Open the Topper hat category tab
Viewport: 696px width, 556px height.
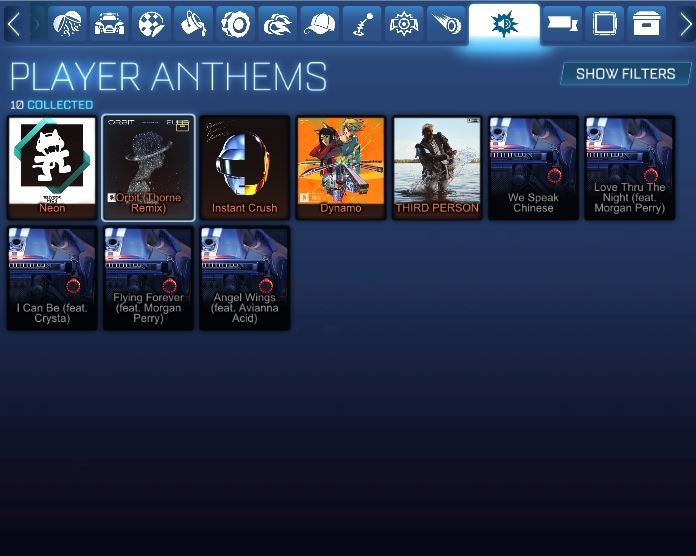tap(320, 24)
